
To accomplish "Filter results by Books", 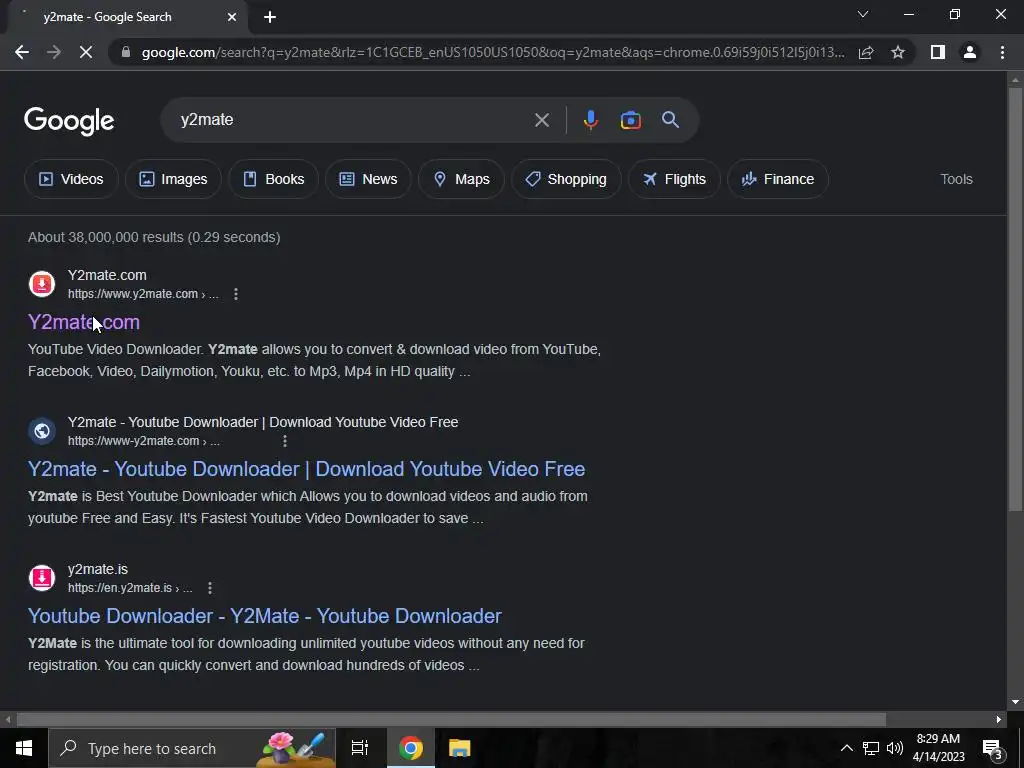I will tap(274, 179).
